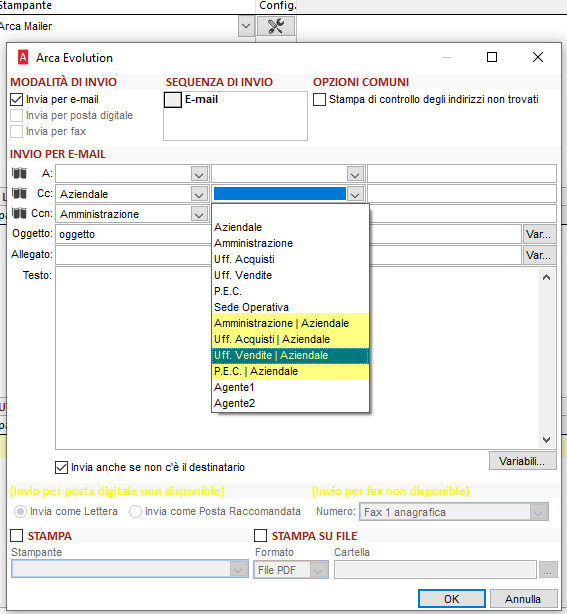Screen dimensions: 567x614
Task: Click the Cartella folder path field
Action: tap(435, 570)
